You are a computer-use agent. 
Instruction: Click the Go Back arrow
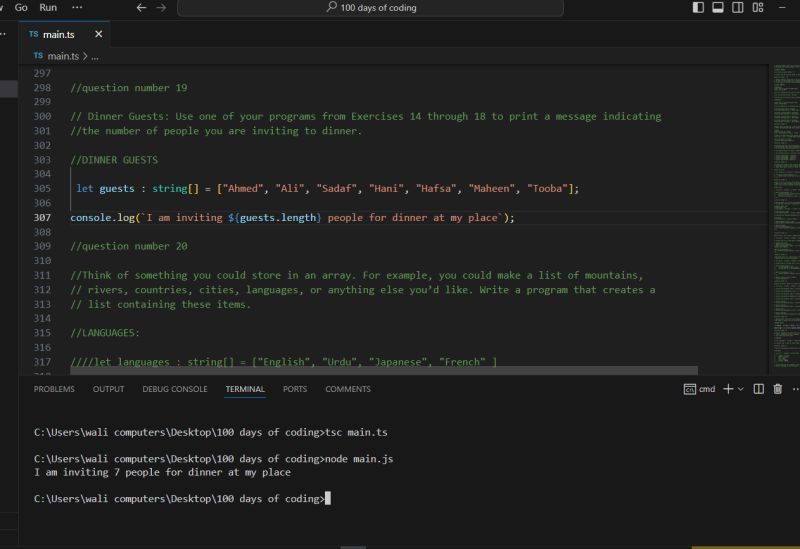click(x=141, y=7)
